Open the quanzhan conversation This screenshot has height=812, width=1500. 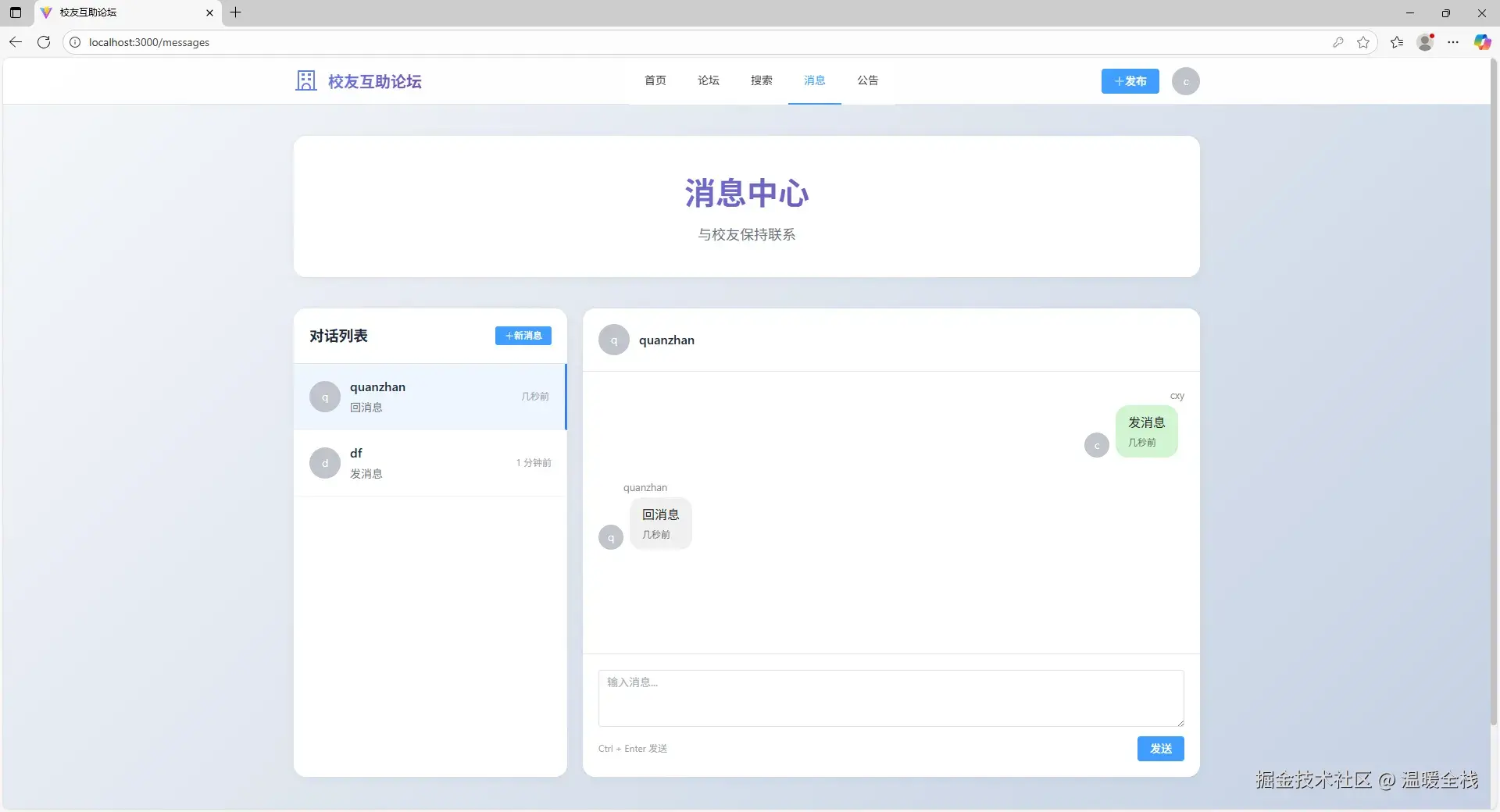tap(430, 397)
